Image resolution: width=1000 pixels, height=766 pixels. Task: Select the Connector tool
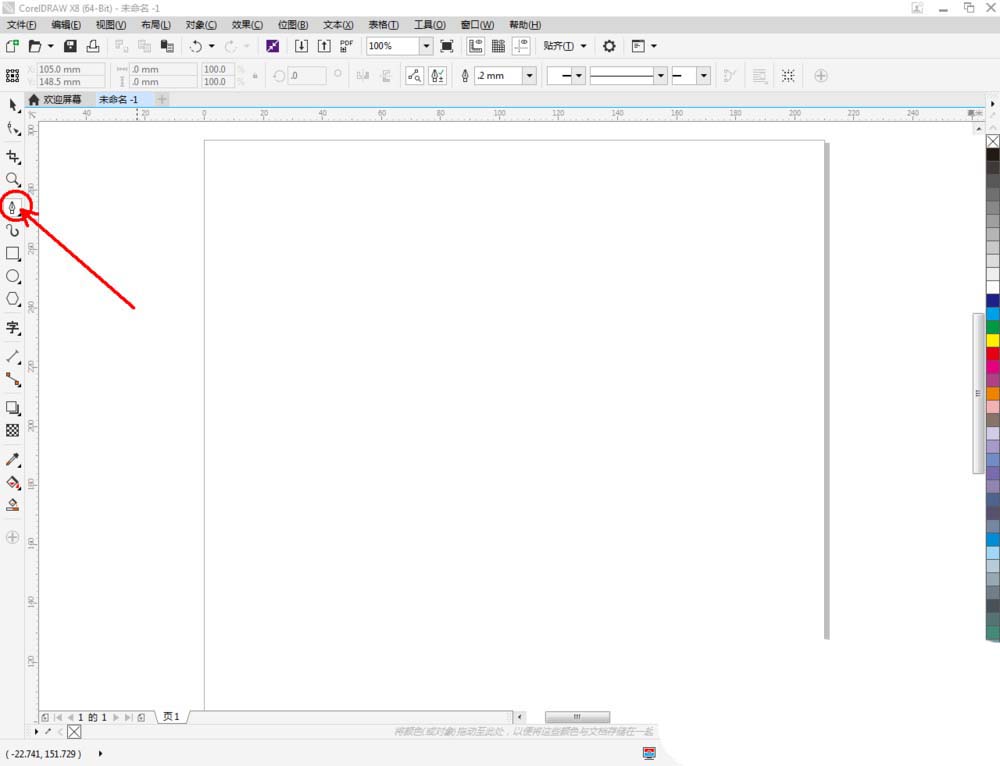13,380
